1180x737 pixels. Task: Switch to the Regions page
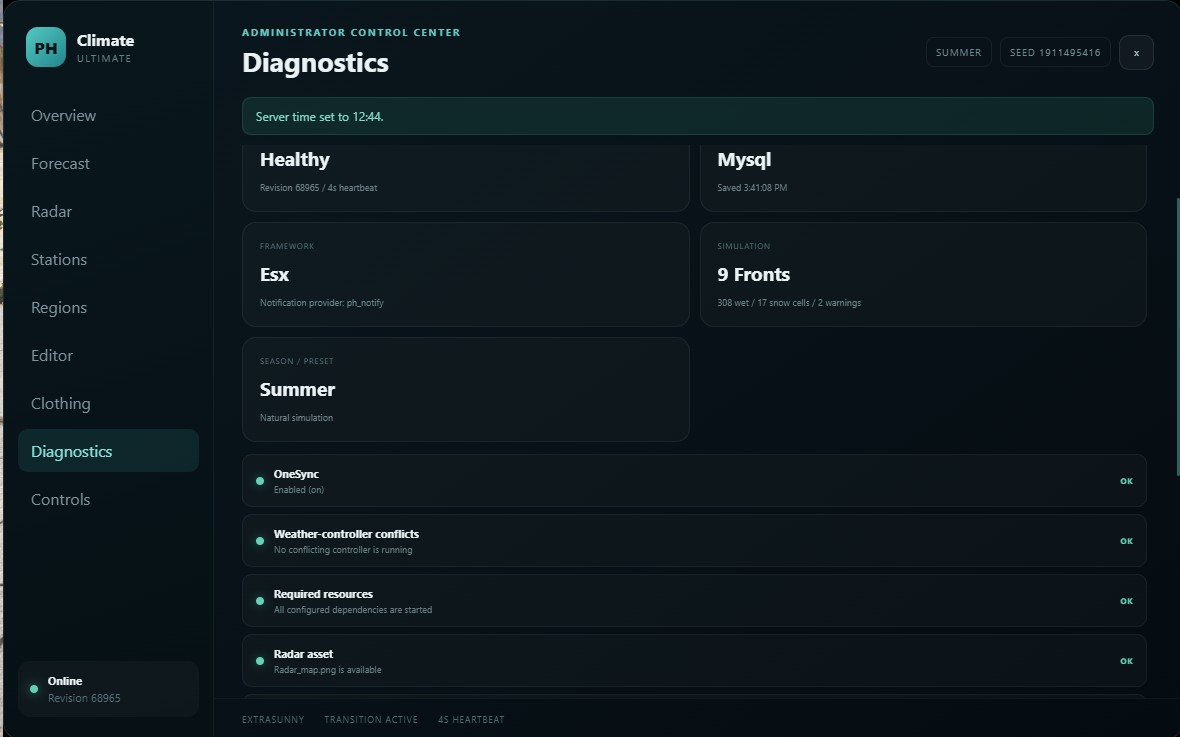click(x=108, y=307)
